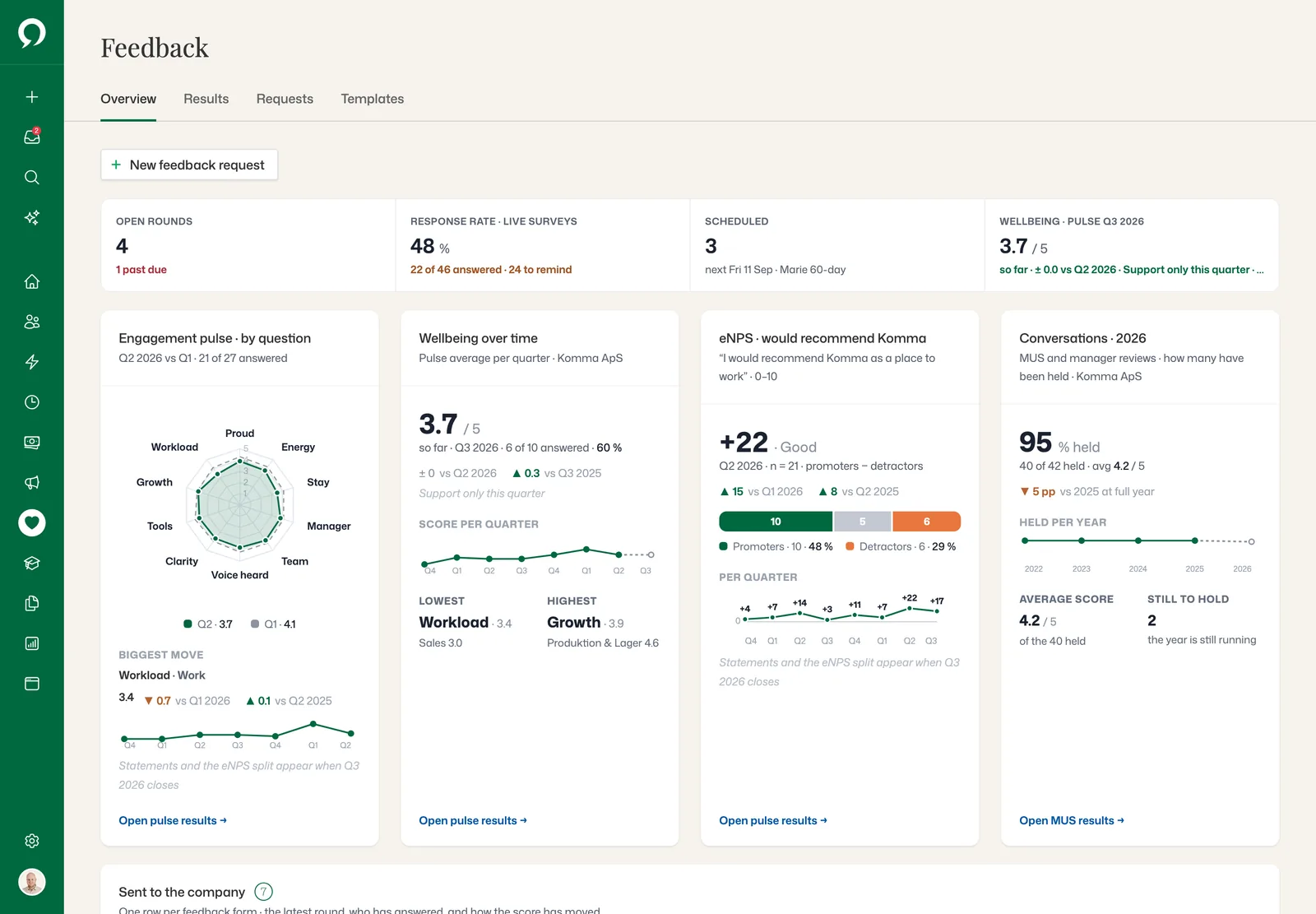Click the 'Produktion & Lager 4.6' text
1316x914 pixels.
coord(603,643)
